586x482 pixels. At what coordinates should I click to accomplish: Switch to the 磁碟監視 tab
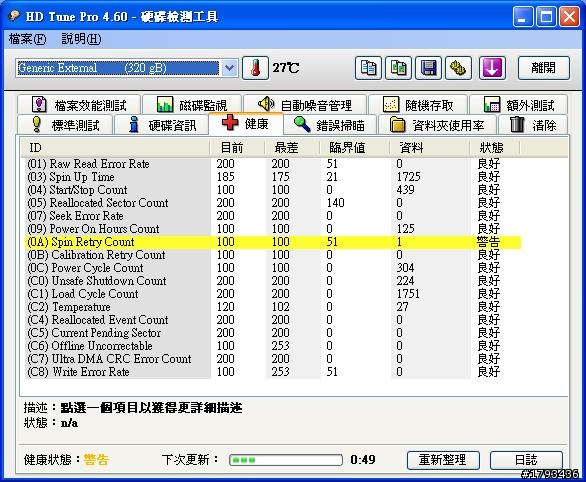pos(192,104)
